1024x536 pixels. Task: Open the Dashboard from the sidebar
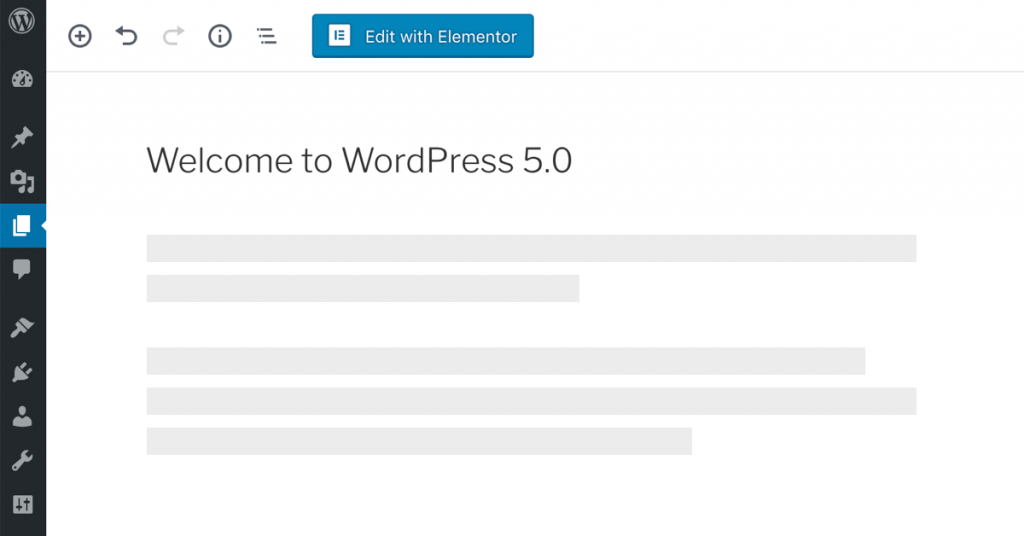click(22, 81)
